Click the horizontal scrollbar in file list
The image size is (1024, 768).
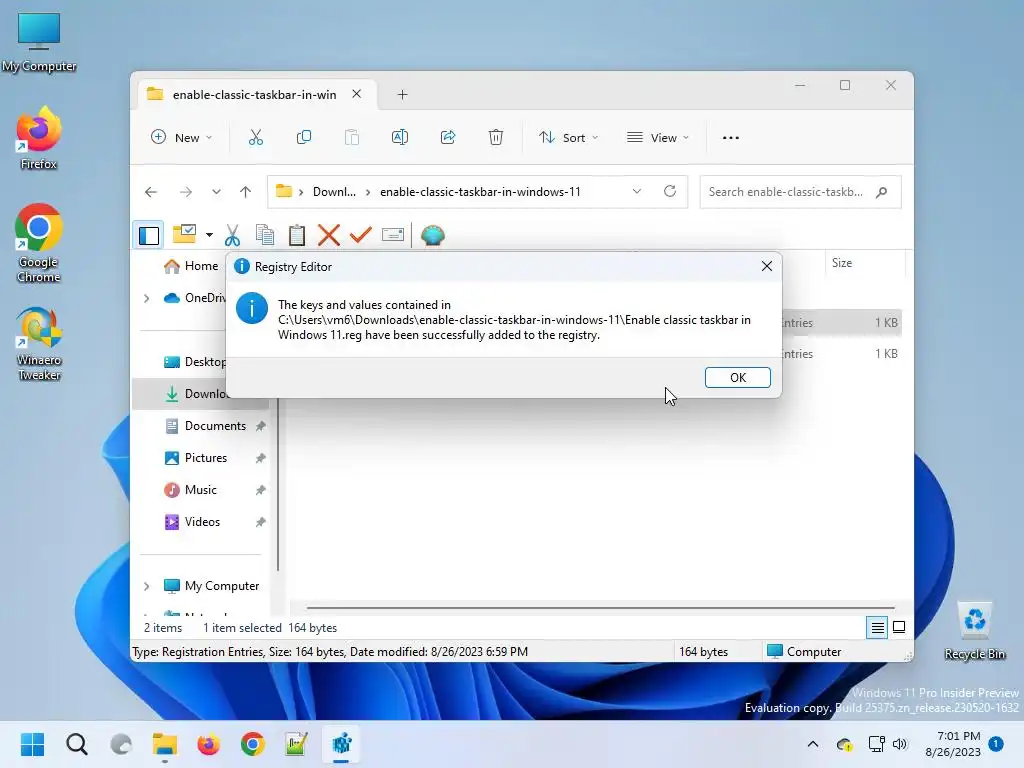[600, 608]
